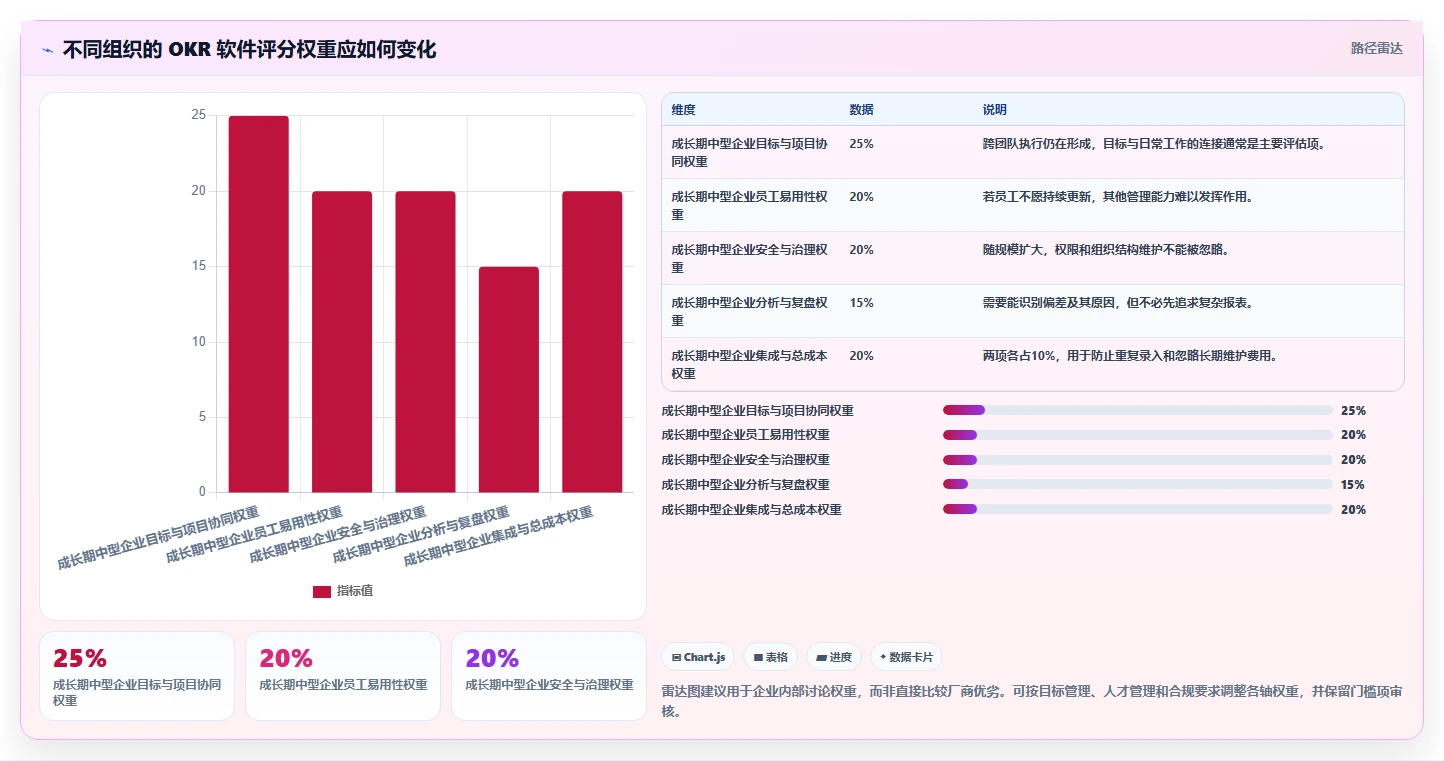
Task: Open the 25% 目标与项目协同权重 stat card
Action: tap(137, 676)
